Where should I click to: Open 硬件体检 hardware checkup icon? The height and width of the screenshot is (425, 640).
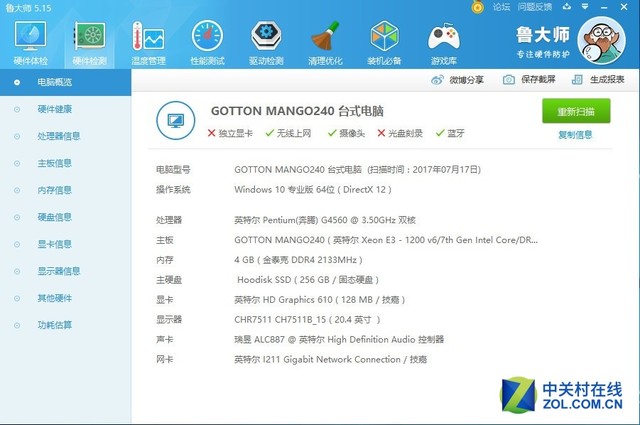point(31,43)
